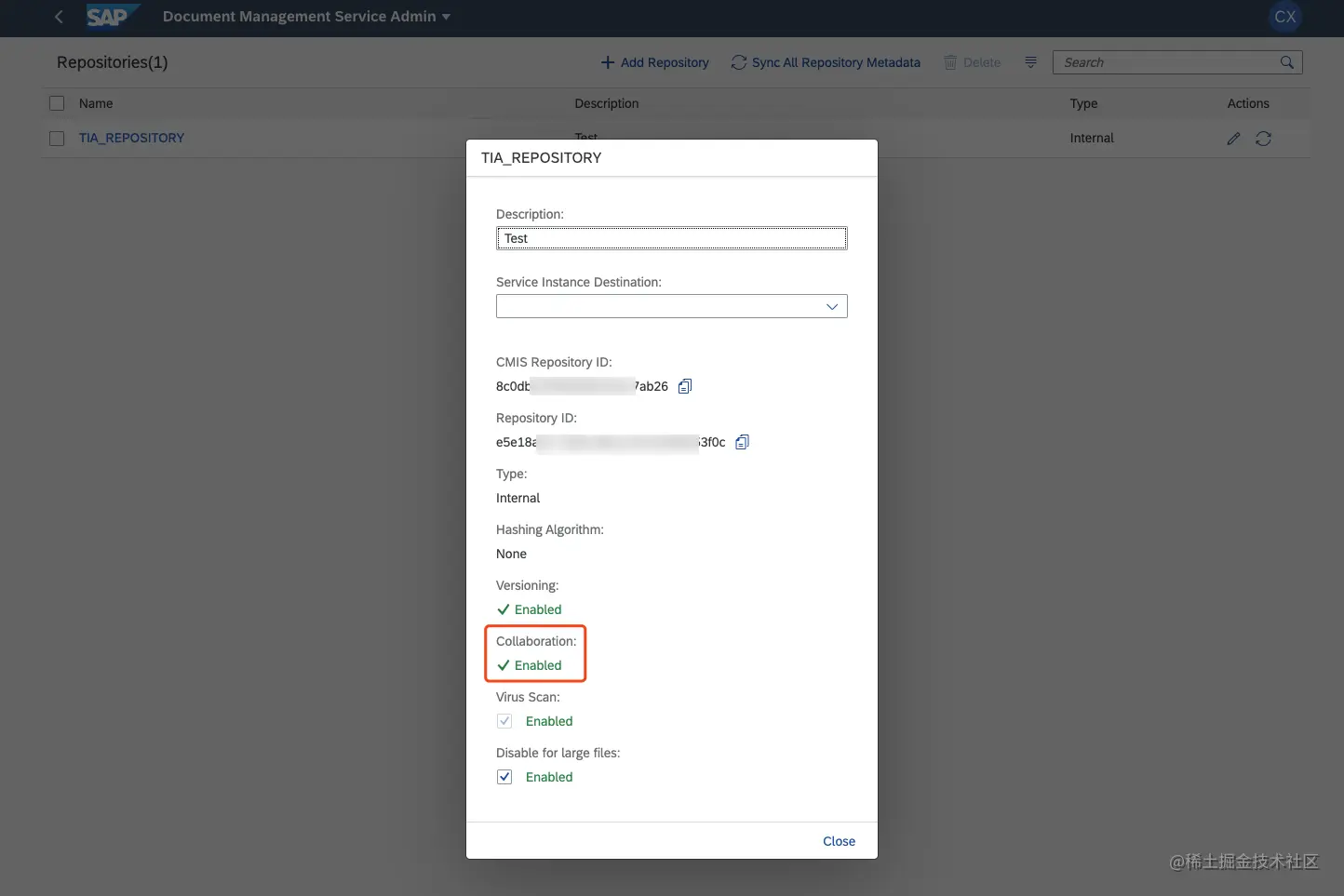Close the TIA_REPOSITORY dialog
This screenshot has height=896, width=1344.
pyautogui.click(x=839, y=841)
